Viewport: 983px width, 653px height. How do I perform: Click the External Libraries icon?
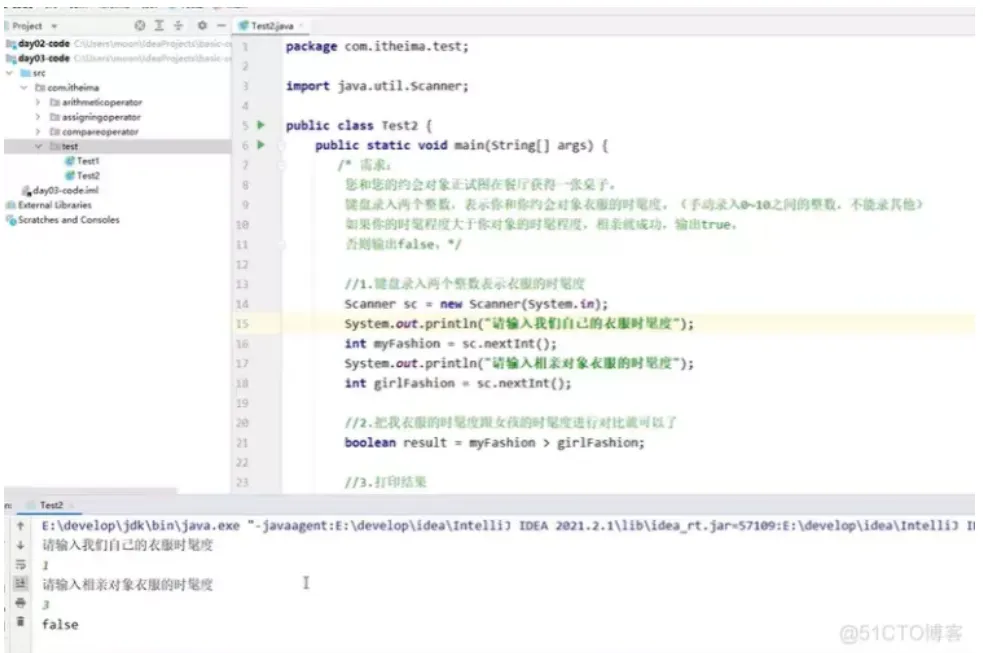(11, 205)
